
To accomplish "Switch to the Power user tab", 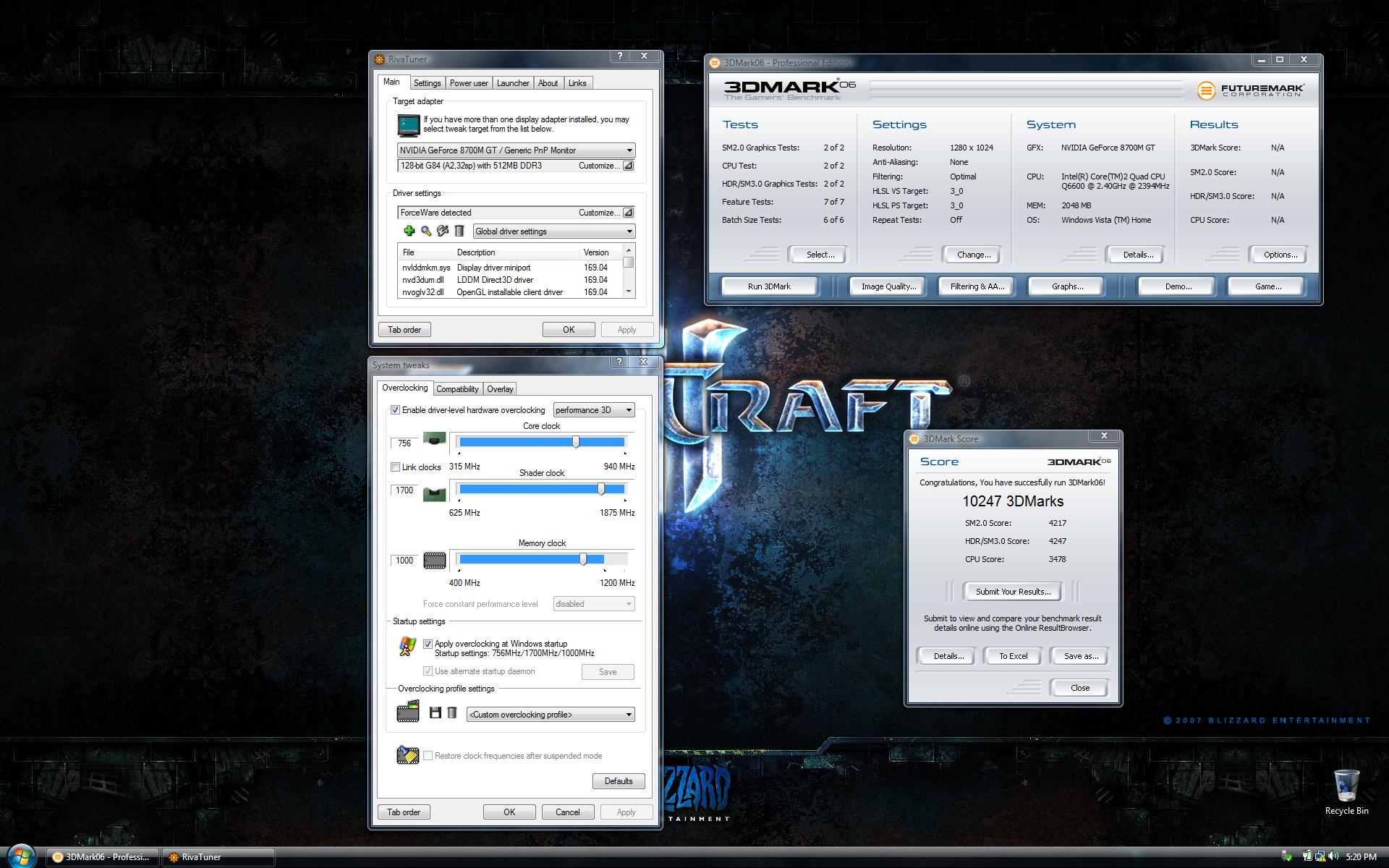I will (x=469, y=83).
